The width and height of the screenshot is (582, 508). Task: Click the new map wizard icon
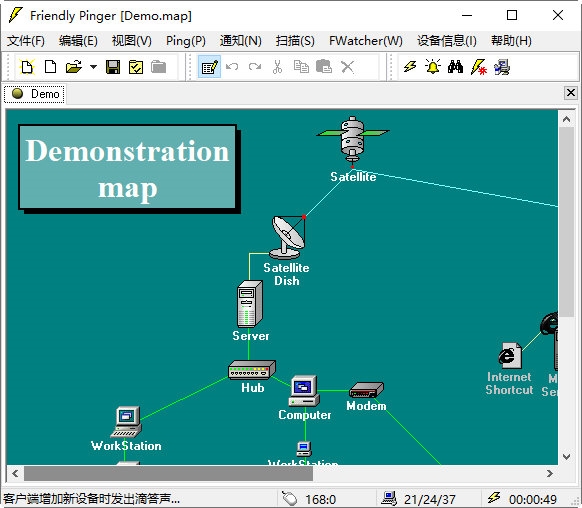coord(27,67)
